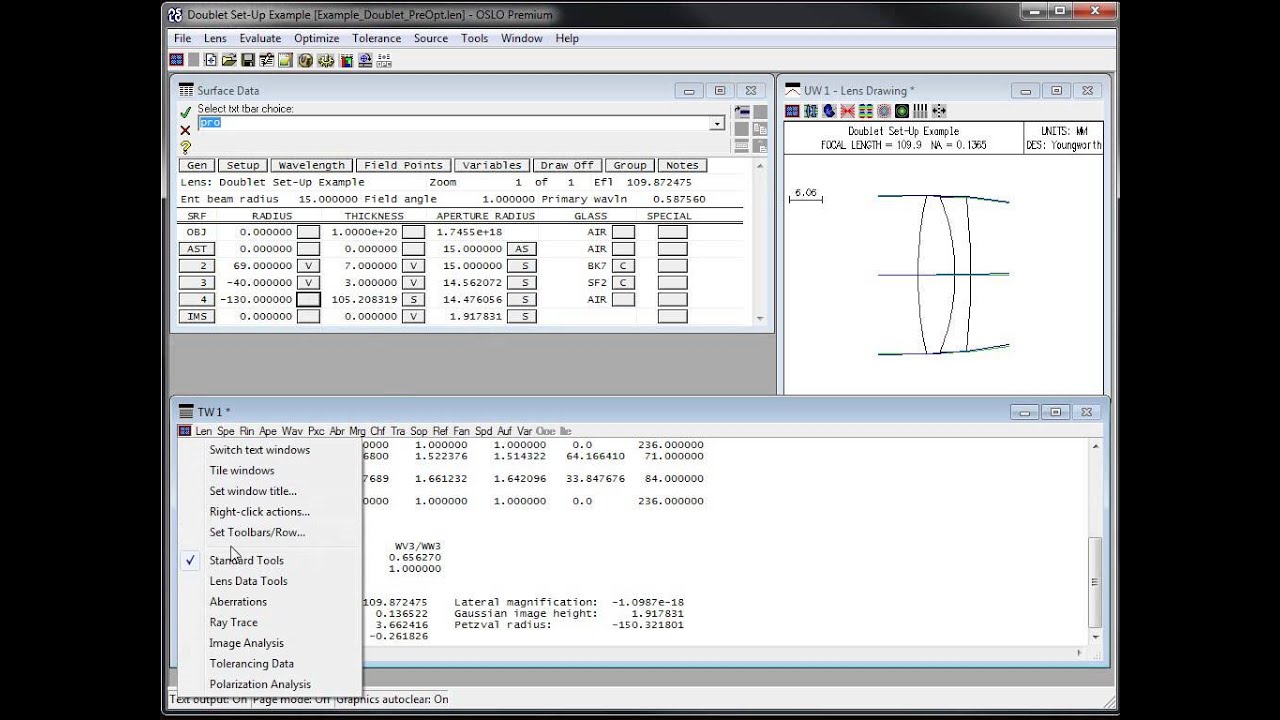Viewport: 1280px width, 720px height.
Task: Select Lens Data Tools menu entry
Action: pos(248,581)
